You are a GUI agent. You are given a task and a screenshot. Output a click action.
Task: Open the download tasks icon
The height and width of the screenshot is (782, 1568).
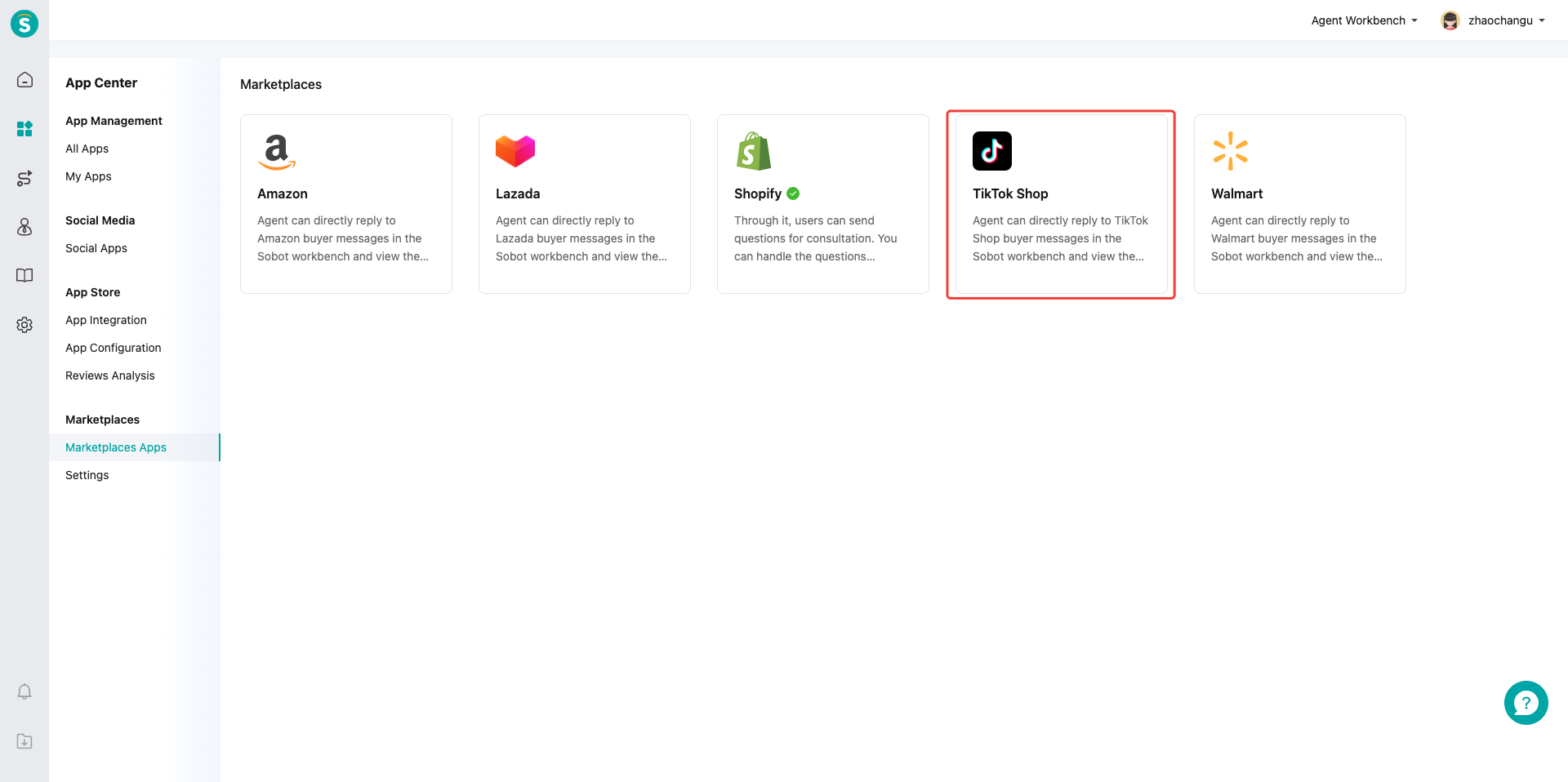24,741
